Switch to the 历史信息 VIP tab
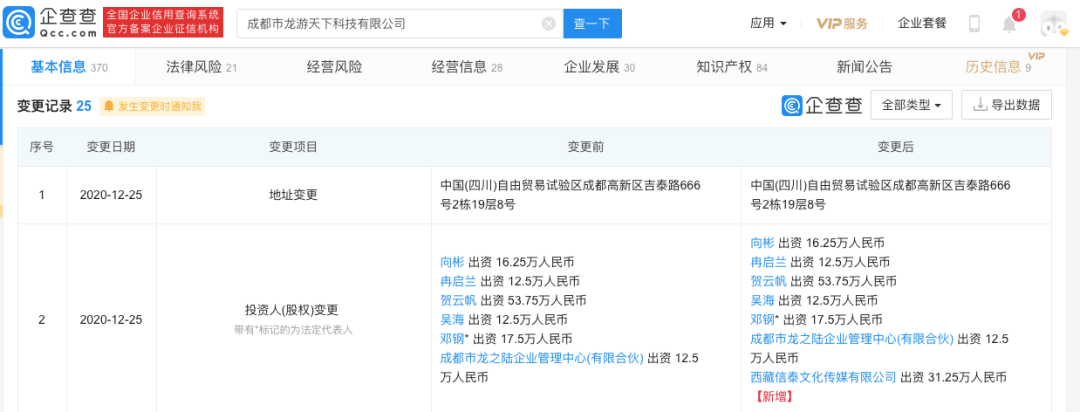The image size is (1080, 412). click(998, 67)
